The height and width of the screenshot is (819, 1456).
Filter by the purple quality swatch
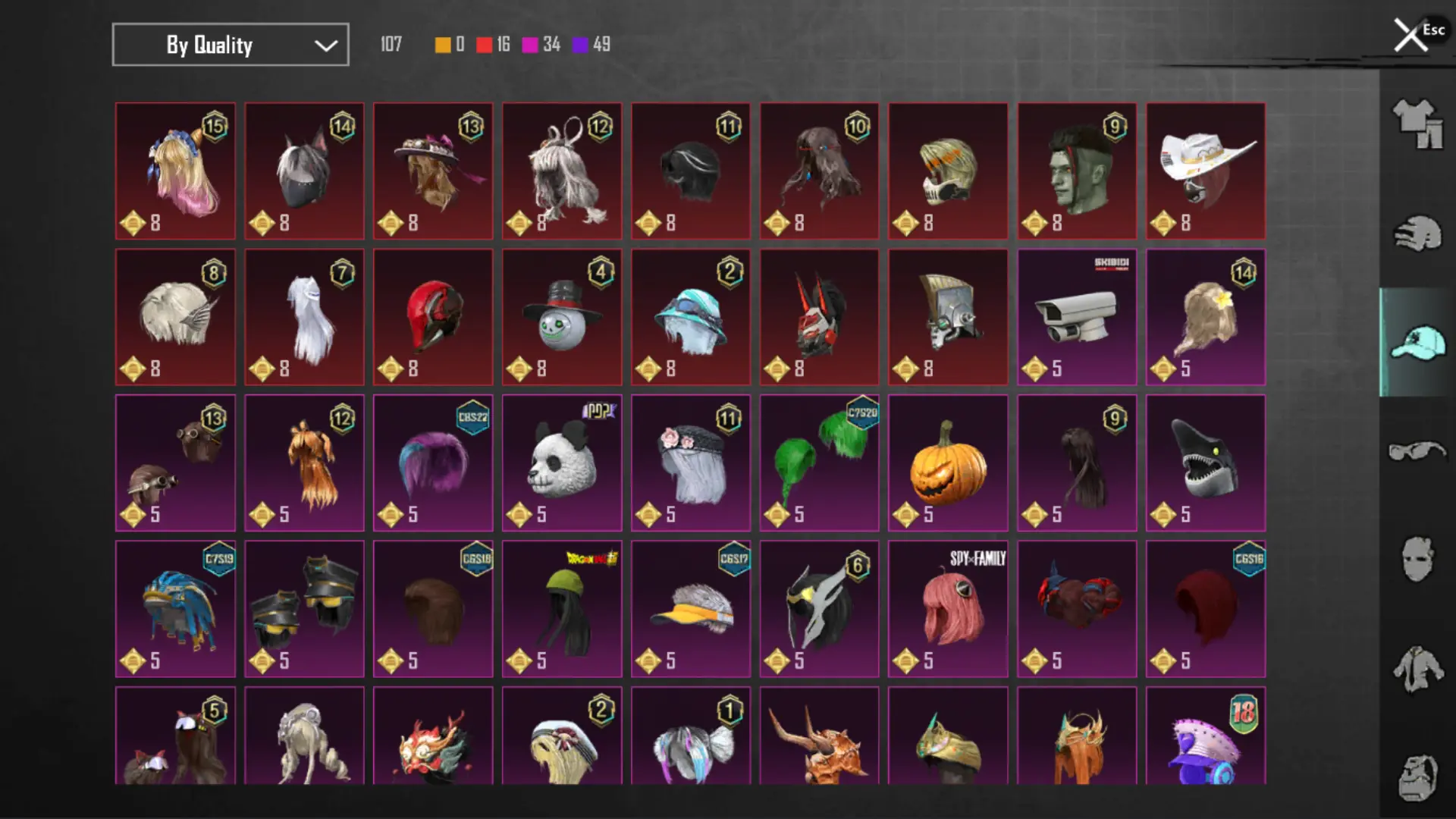(x=580, y=45)
